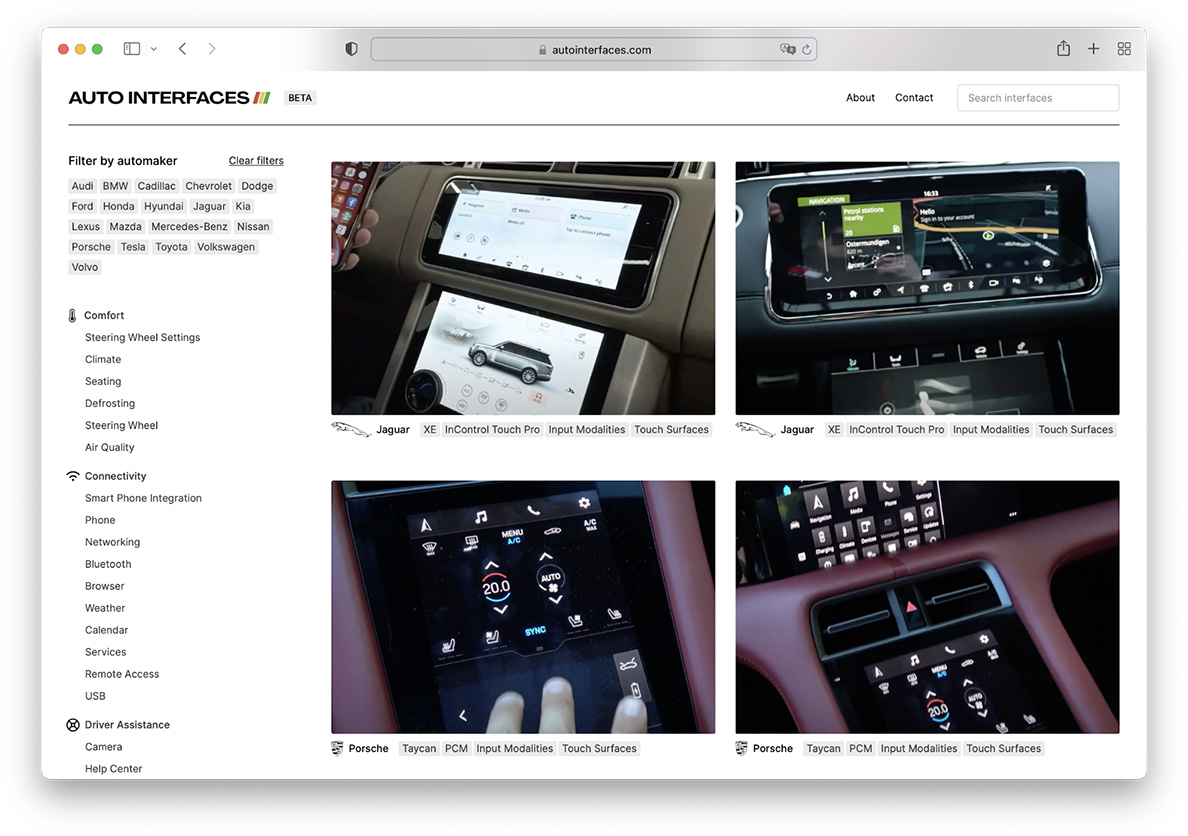Image resolution: width=1188 pixels, height=836 pixels.
Task: Open the Jaguar navigation screen thumbnail
Action: [x=927, y=288]
